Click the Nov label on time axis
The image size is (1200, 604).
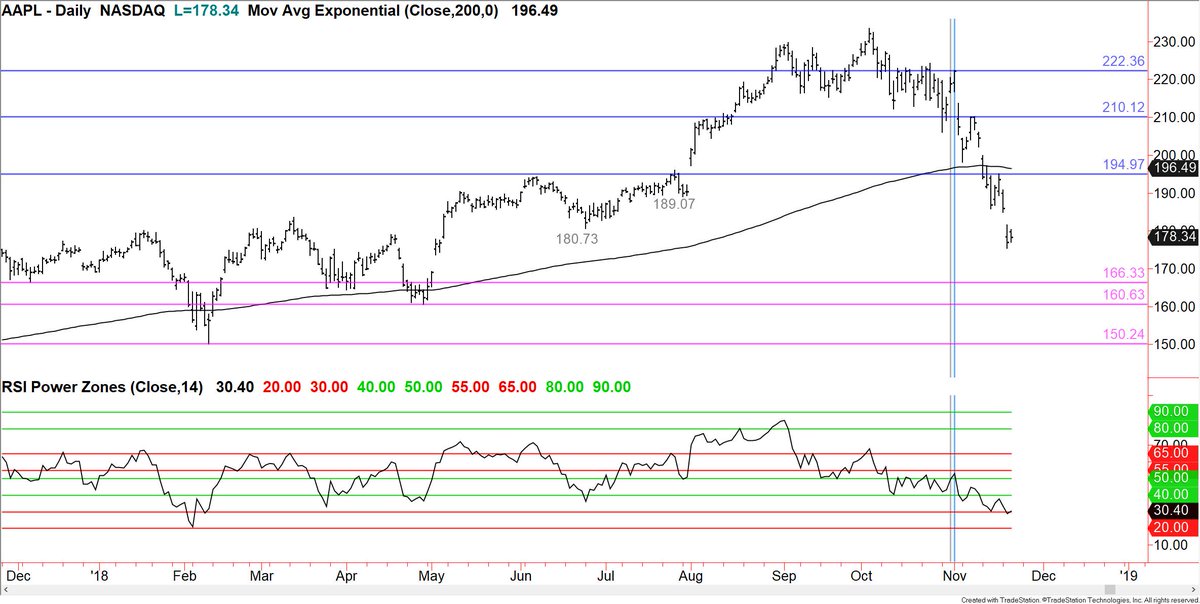point(957,576)
